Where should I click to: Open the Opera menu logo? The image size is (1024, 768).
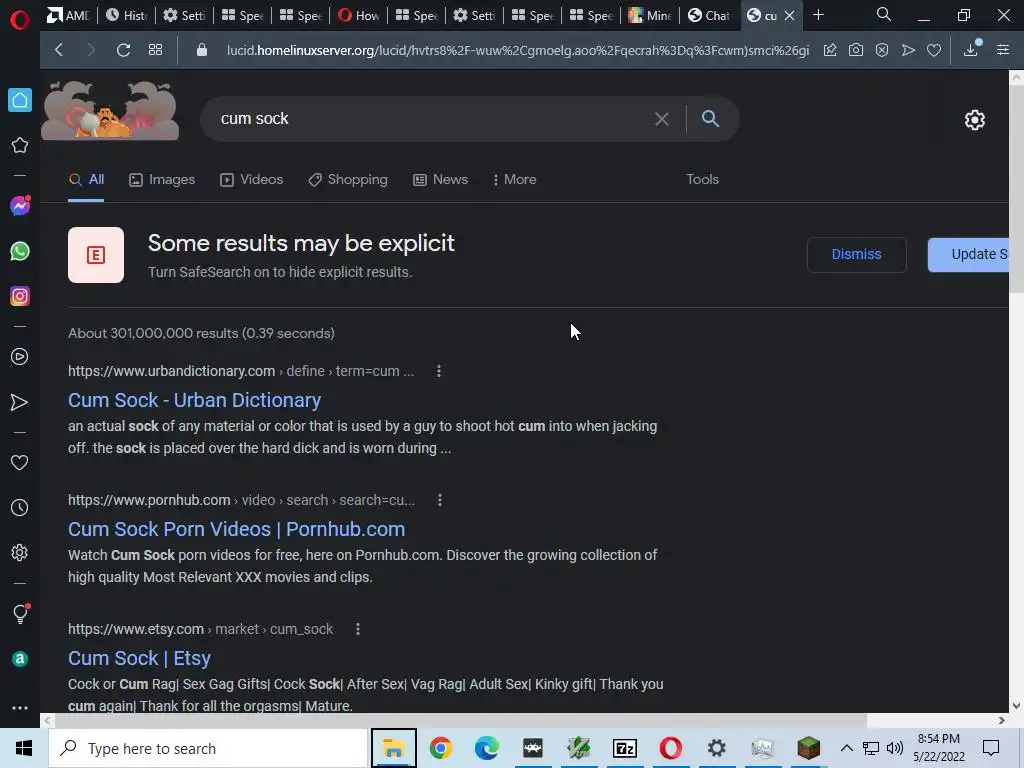pyautogui.click(x=20, y=18)
